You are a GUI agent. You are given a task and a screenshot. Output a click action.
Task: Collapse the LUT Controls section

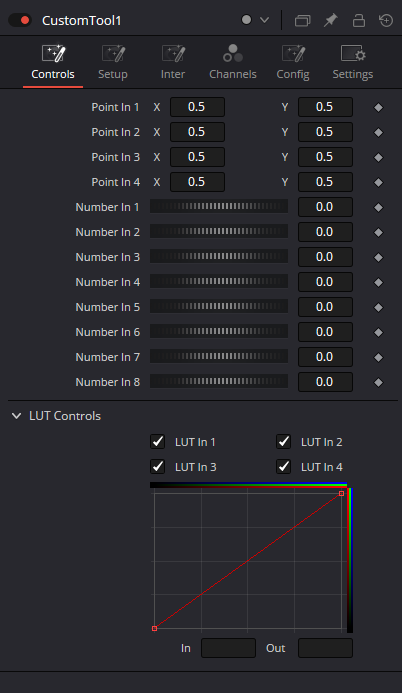pos(16,416)
